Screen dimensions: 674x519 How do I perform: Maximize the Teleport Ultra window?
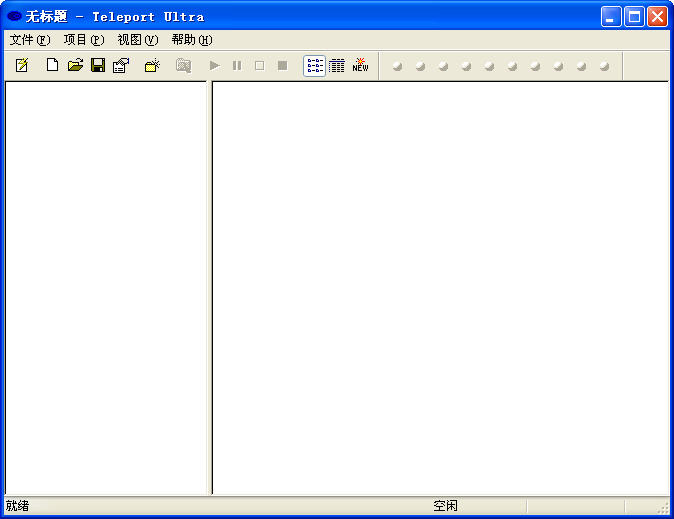click(634, 17)
